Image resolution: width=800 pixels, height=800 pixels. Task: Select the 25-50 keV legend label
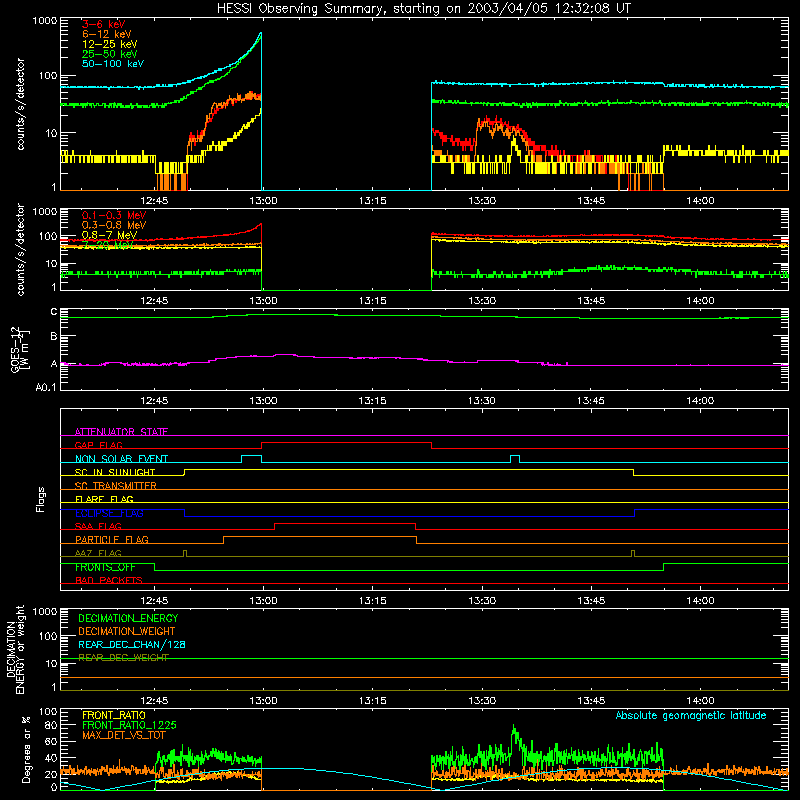pos(110,54)
